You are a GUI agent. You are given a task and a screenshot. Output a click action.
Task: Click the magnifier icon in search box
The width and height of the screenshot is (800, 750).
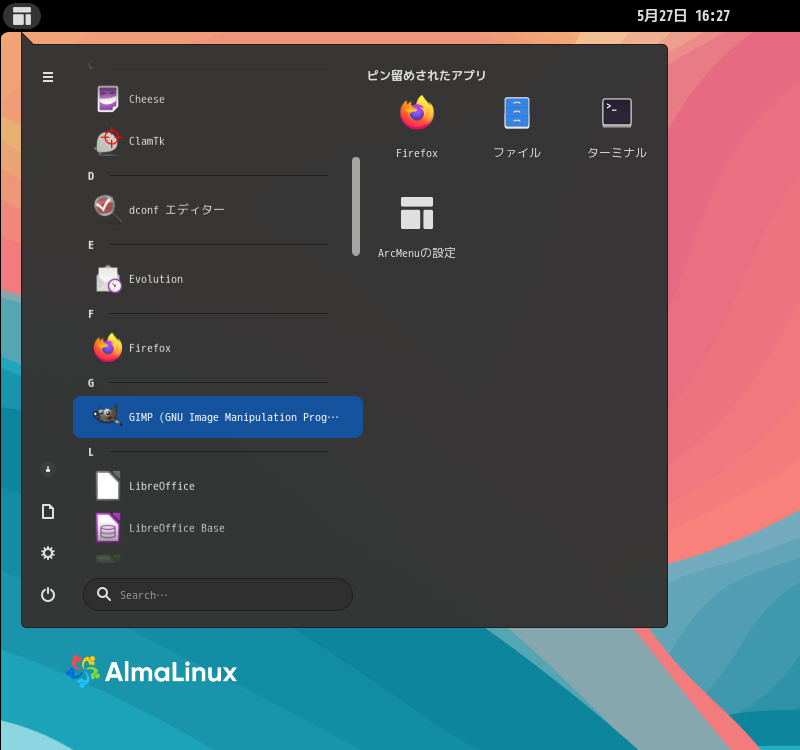coord(104,594)
